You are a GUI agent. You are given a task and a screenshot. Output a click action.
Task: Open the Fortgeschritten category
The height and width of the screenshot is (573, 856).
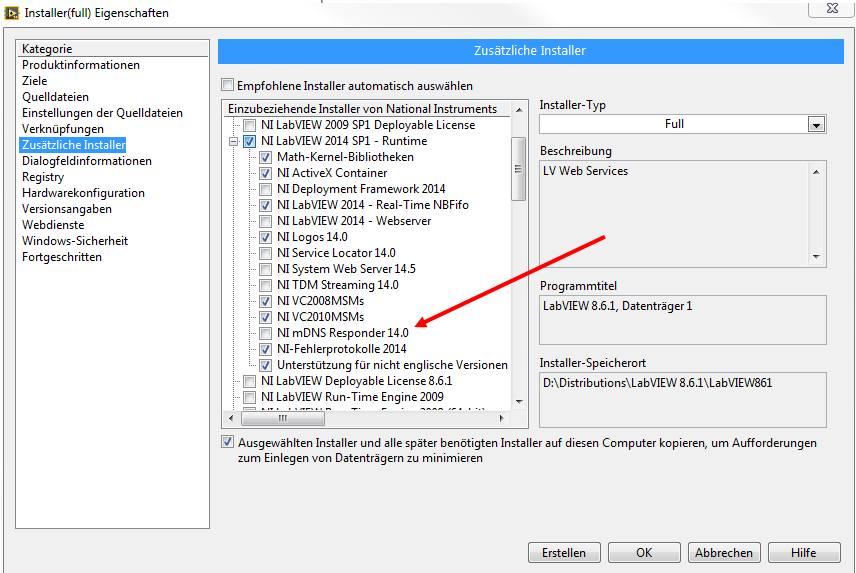coord(62,257)
